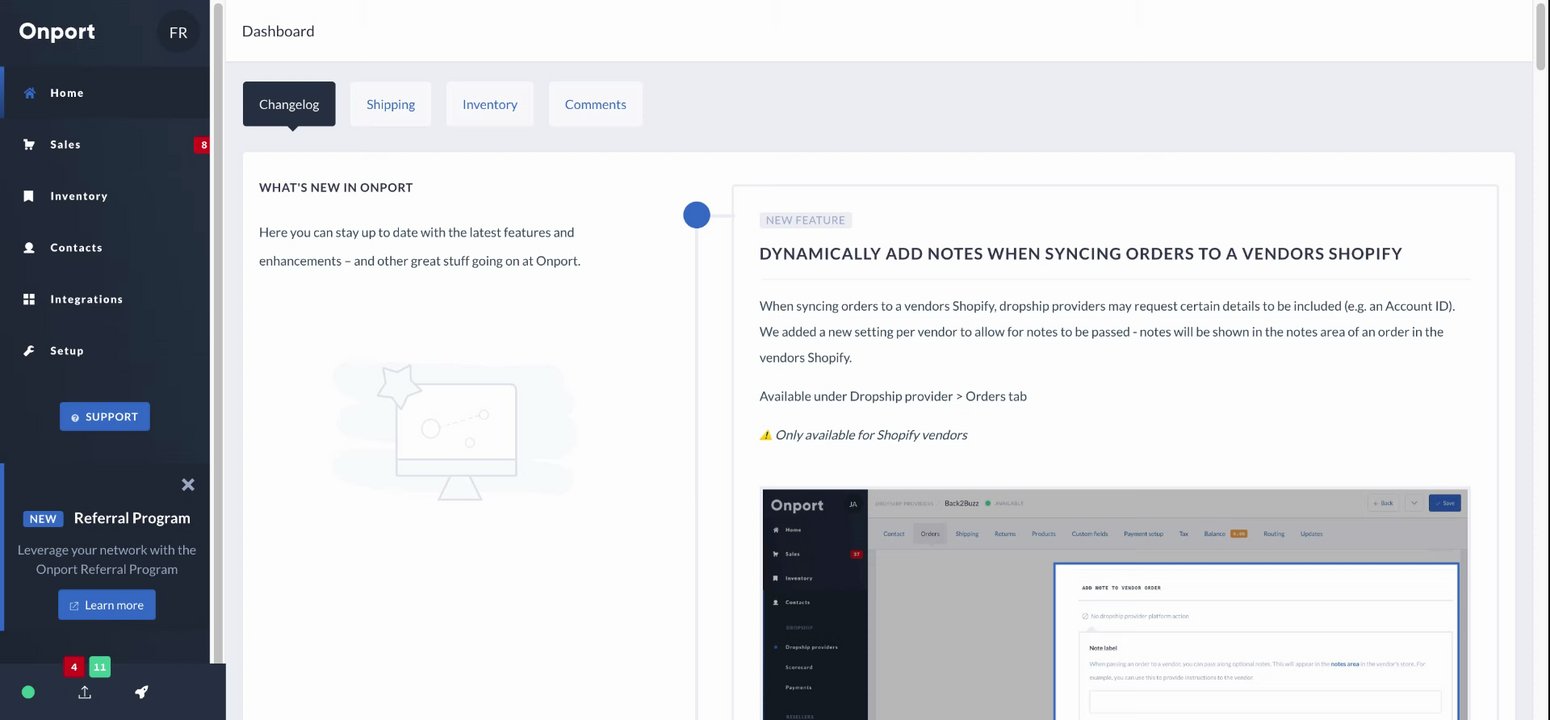
Task: Click the SUPPORT button
Action: point(105,417)
